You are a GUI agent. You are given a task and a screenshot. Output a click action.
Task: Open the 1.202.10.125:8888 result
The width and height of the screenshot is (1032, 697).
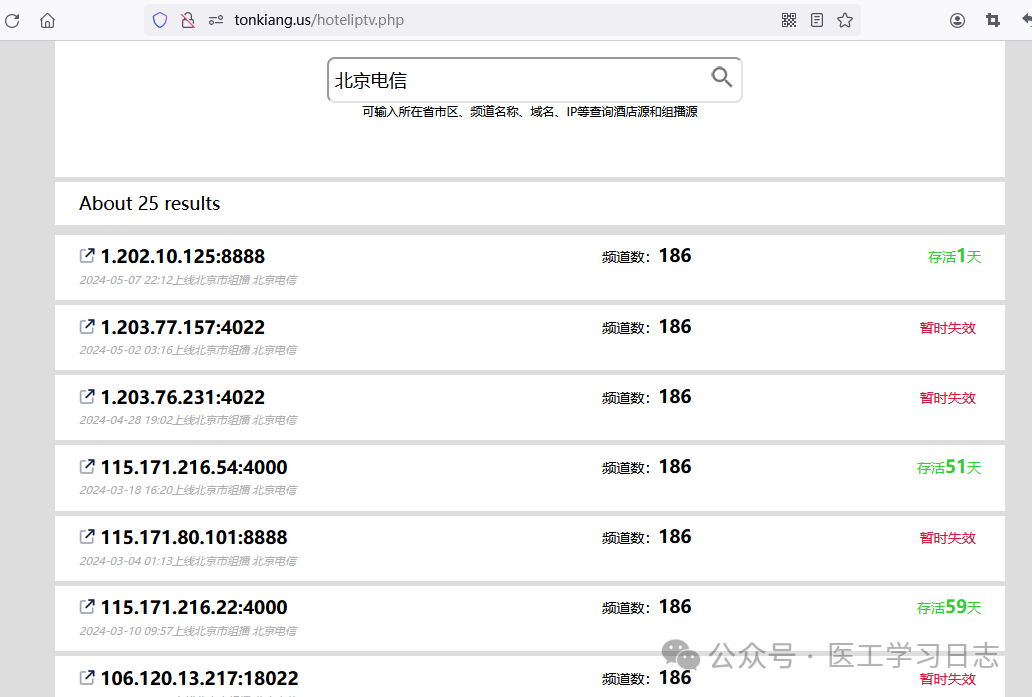pyautogui.click(x=183, y=256)
